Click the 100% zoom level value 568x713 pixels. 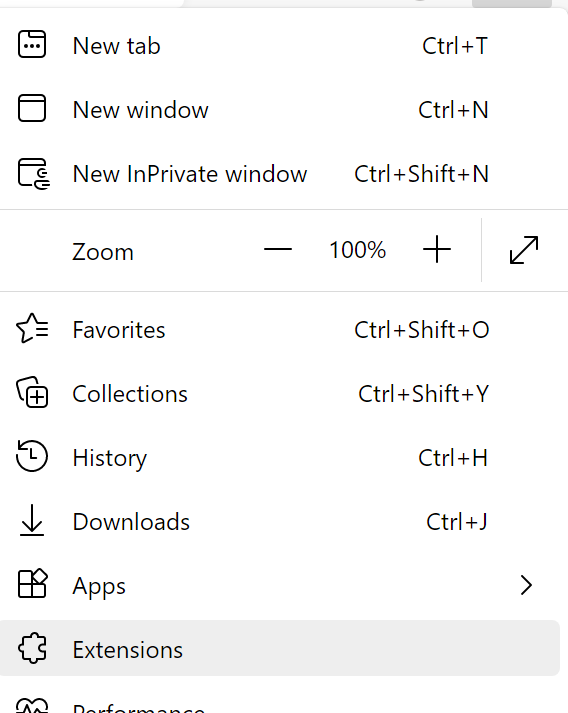point(357,250)
